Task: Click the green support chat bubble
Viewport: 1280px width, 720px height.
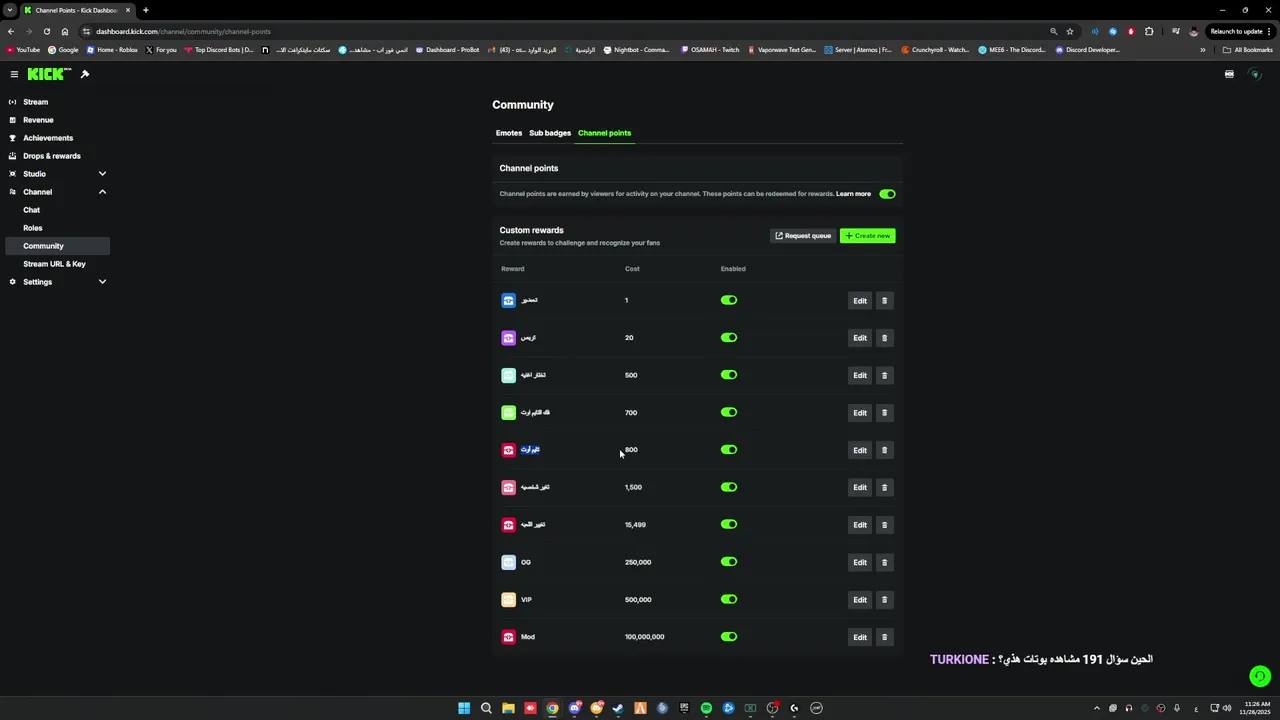Action: [1260, 677]
